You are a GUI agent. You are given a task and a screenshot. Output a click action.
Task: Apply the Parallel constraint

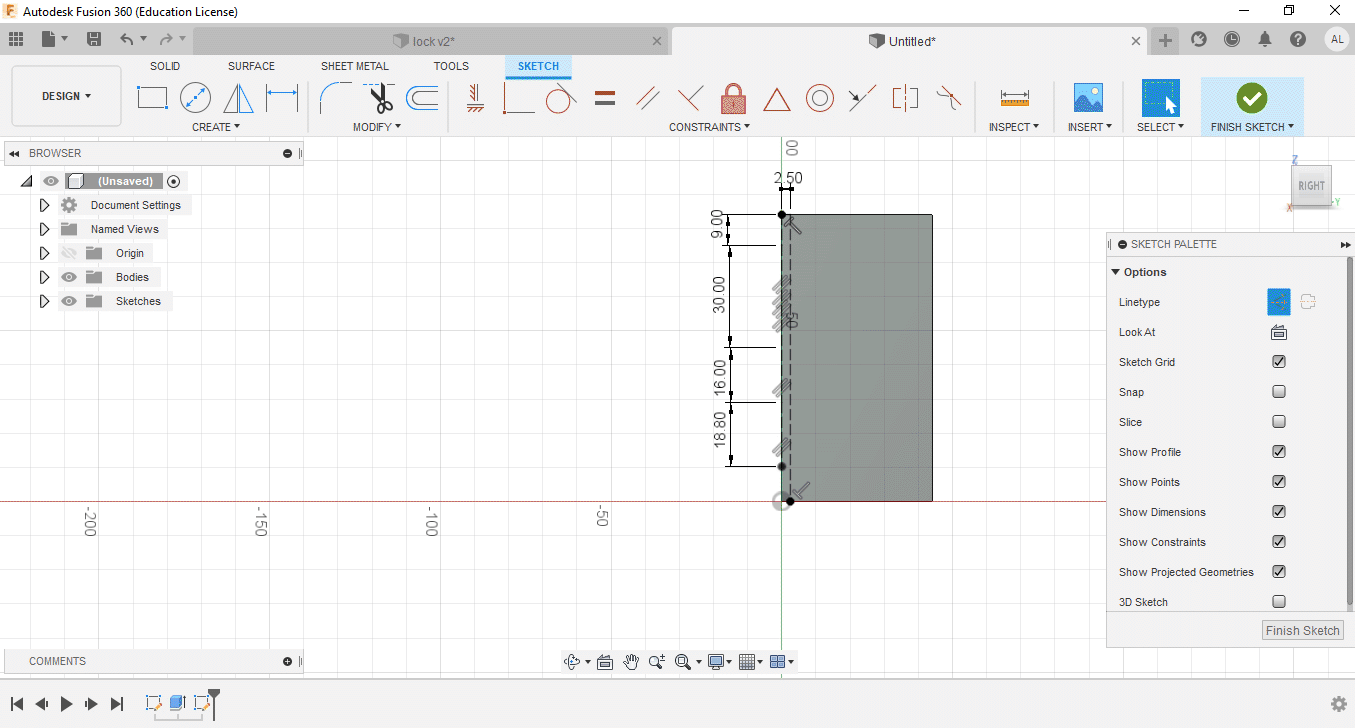coord(648,98)
